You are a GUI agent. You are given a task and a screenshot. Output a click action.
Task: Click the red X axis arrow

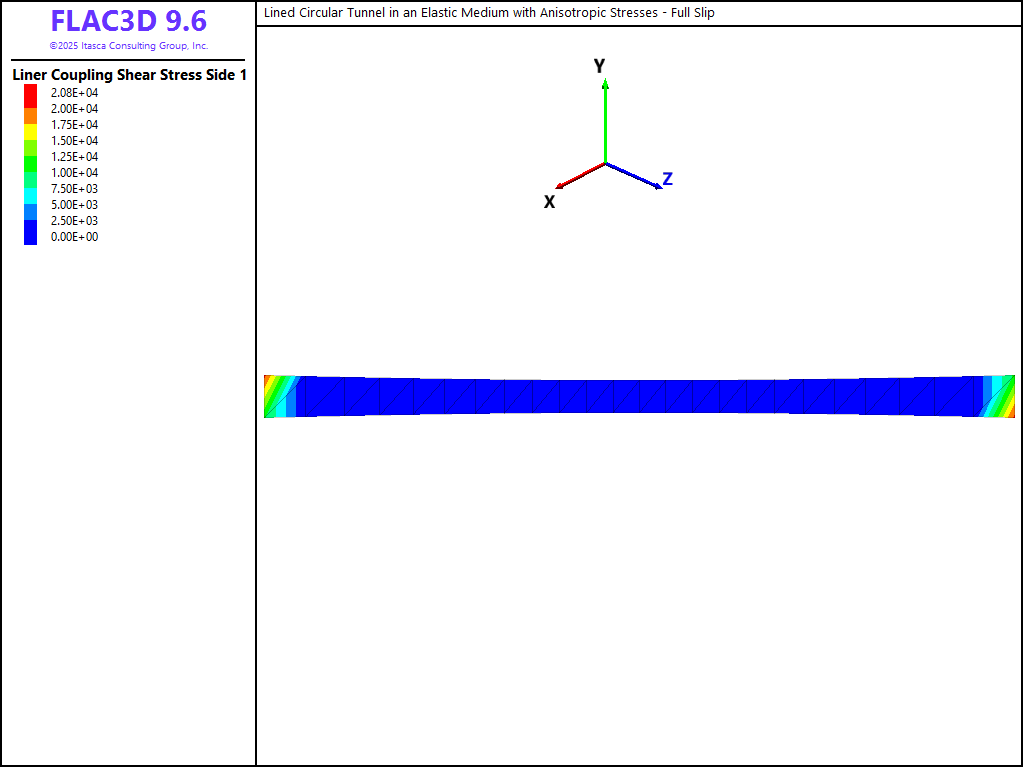click(579, 175)
